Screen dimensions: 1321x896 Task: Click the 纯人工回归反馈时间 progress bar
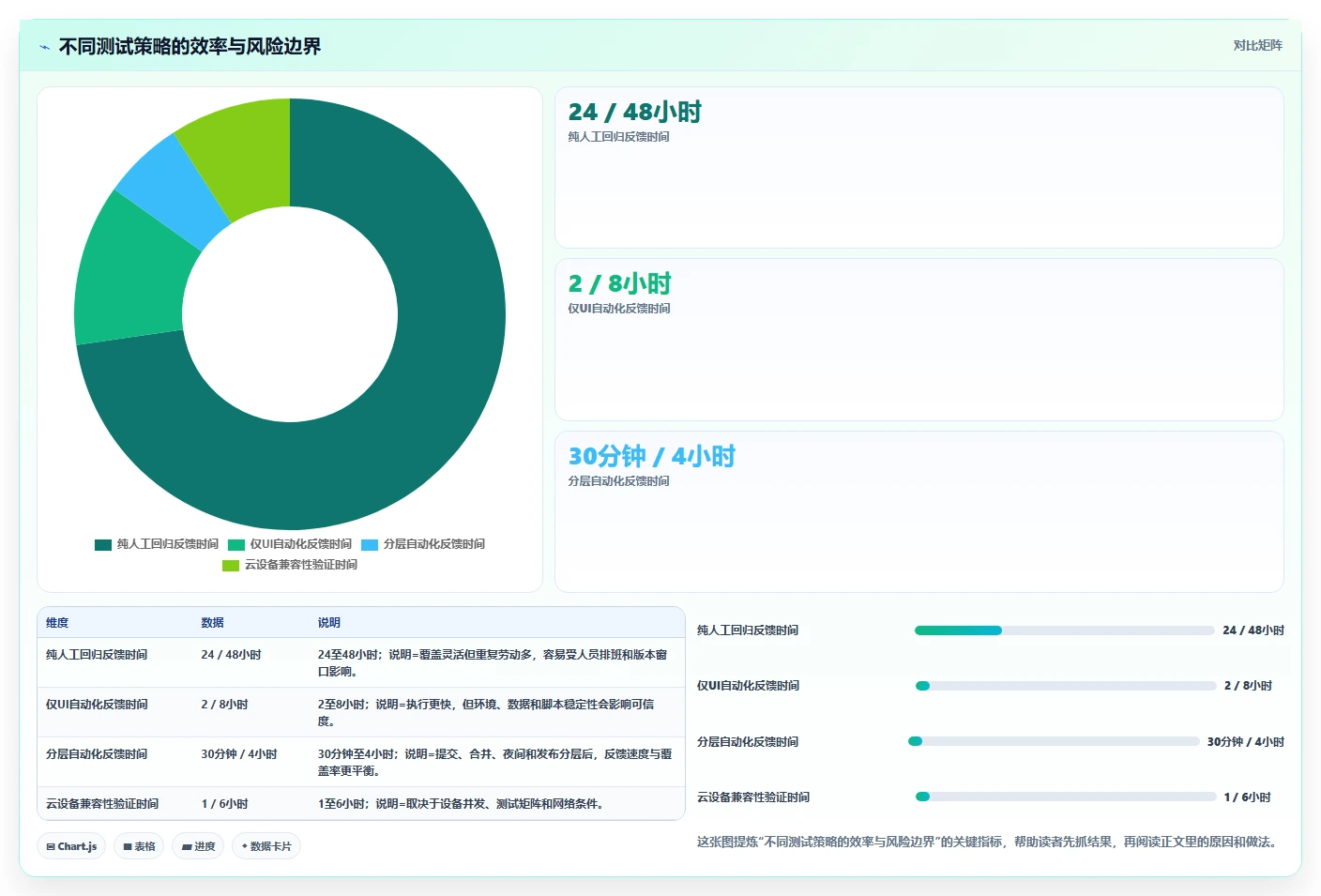(1064, 630)
